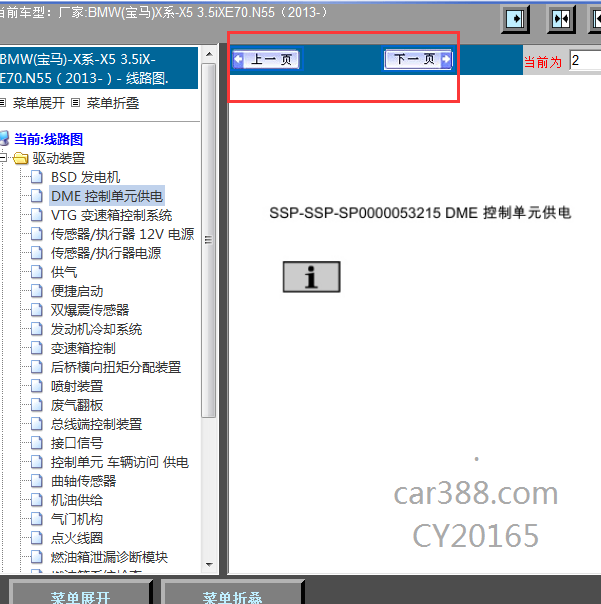Click the page icon beside 气门机构
This screenshot has height=604, width=601.
pos(37,519)
